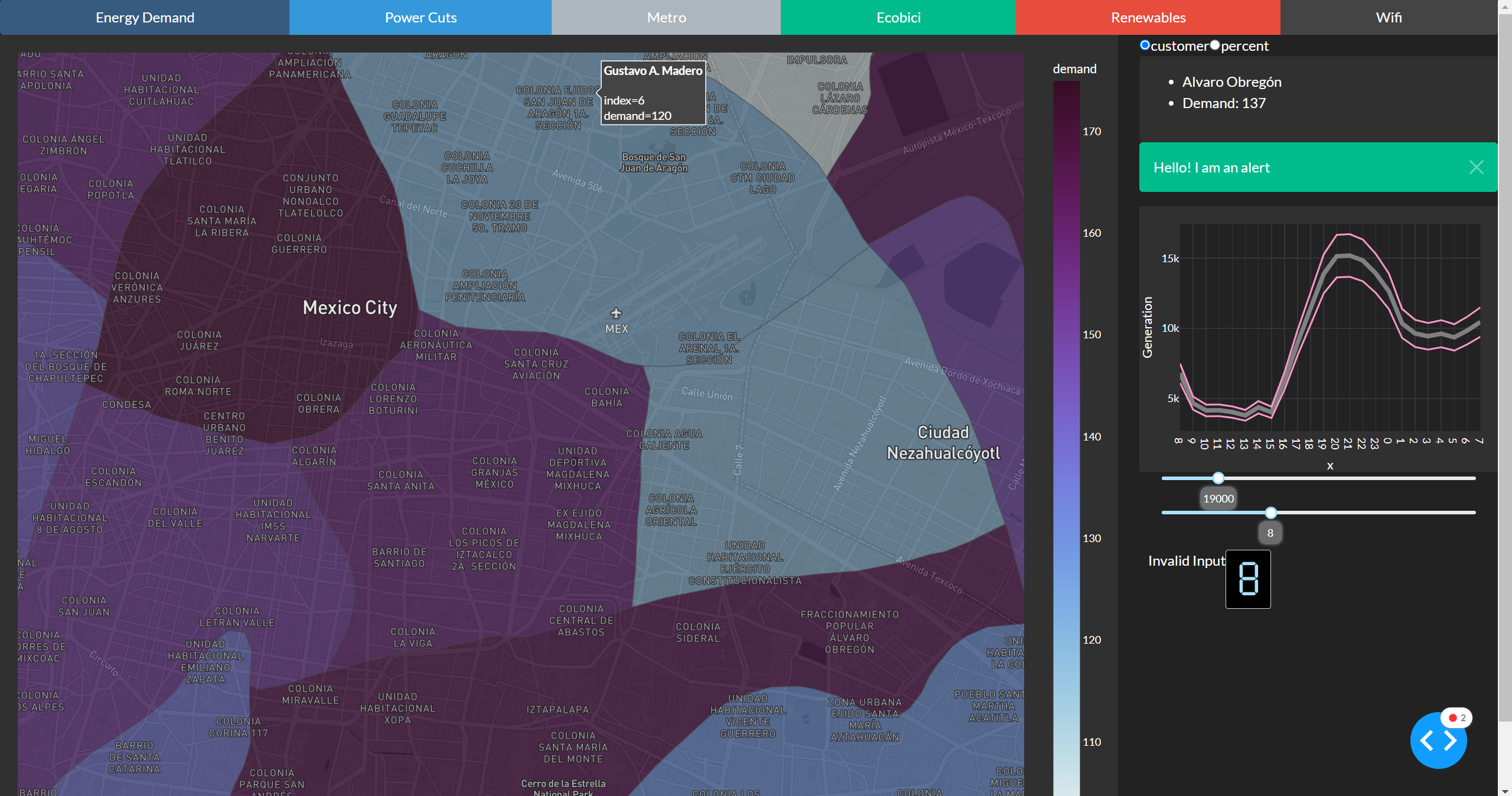Click the LED display showing 8

pos(1248,579)
